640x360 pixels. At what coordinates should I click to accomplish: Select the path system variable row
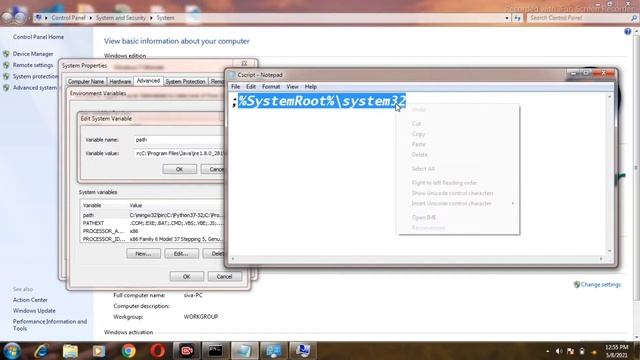coord(153,215)
